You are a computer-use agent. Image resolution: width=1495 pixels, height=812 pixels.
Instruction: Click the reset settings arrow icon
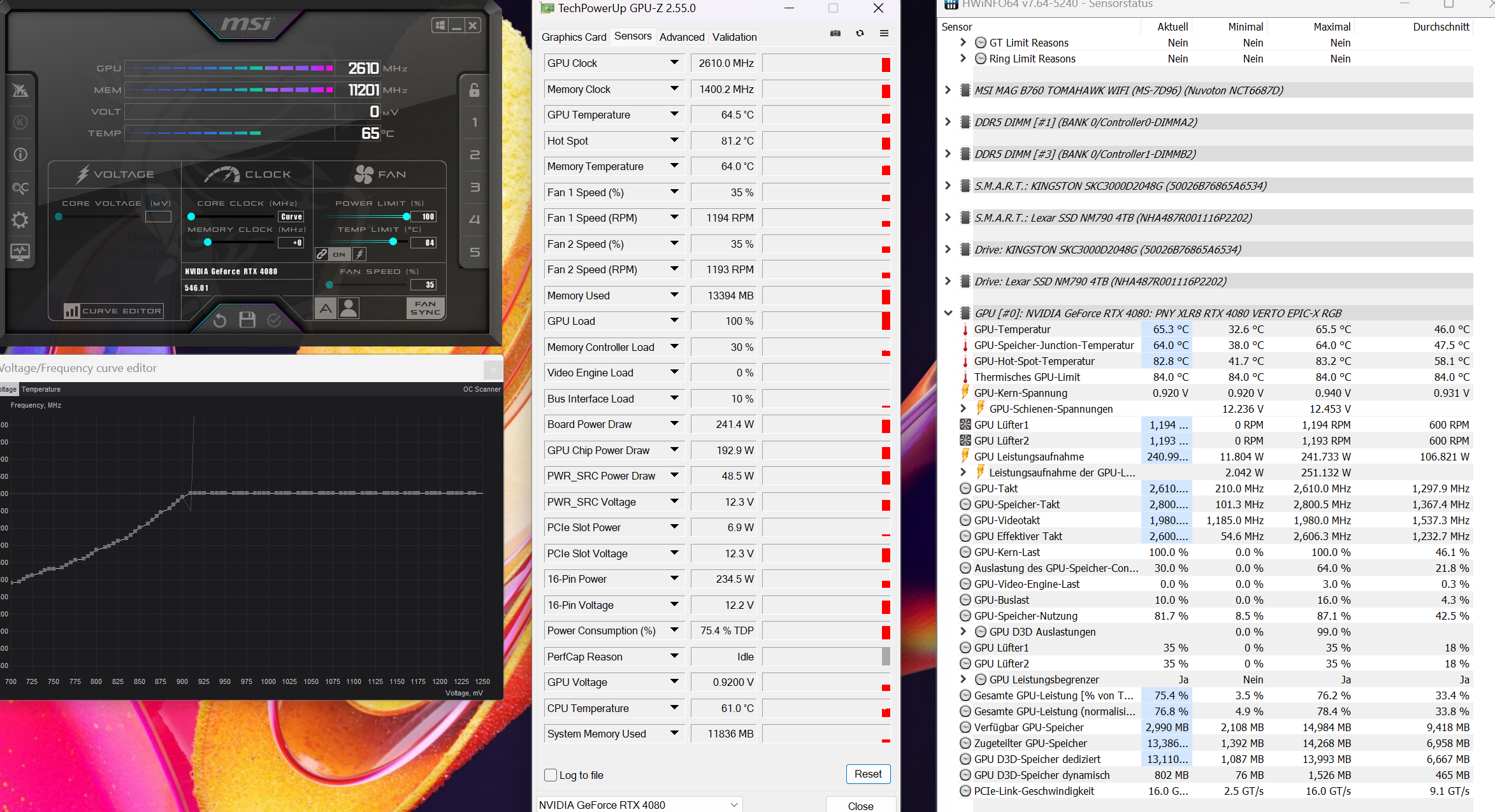(x=220, y=320)
